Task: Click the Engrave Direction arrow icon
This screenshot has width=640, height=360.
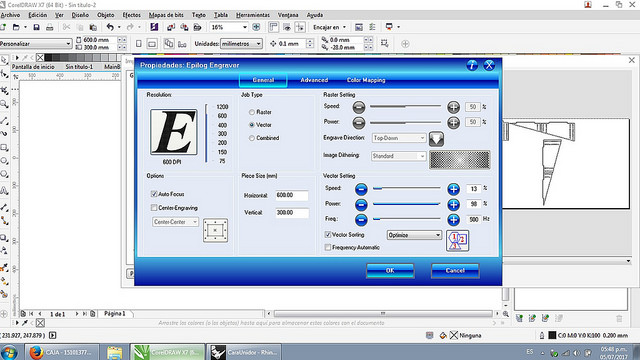Action: [x=436, y=139]
